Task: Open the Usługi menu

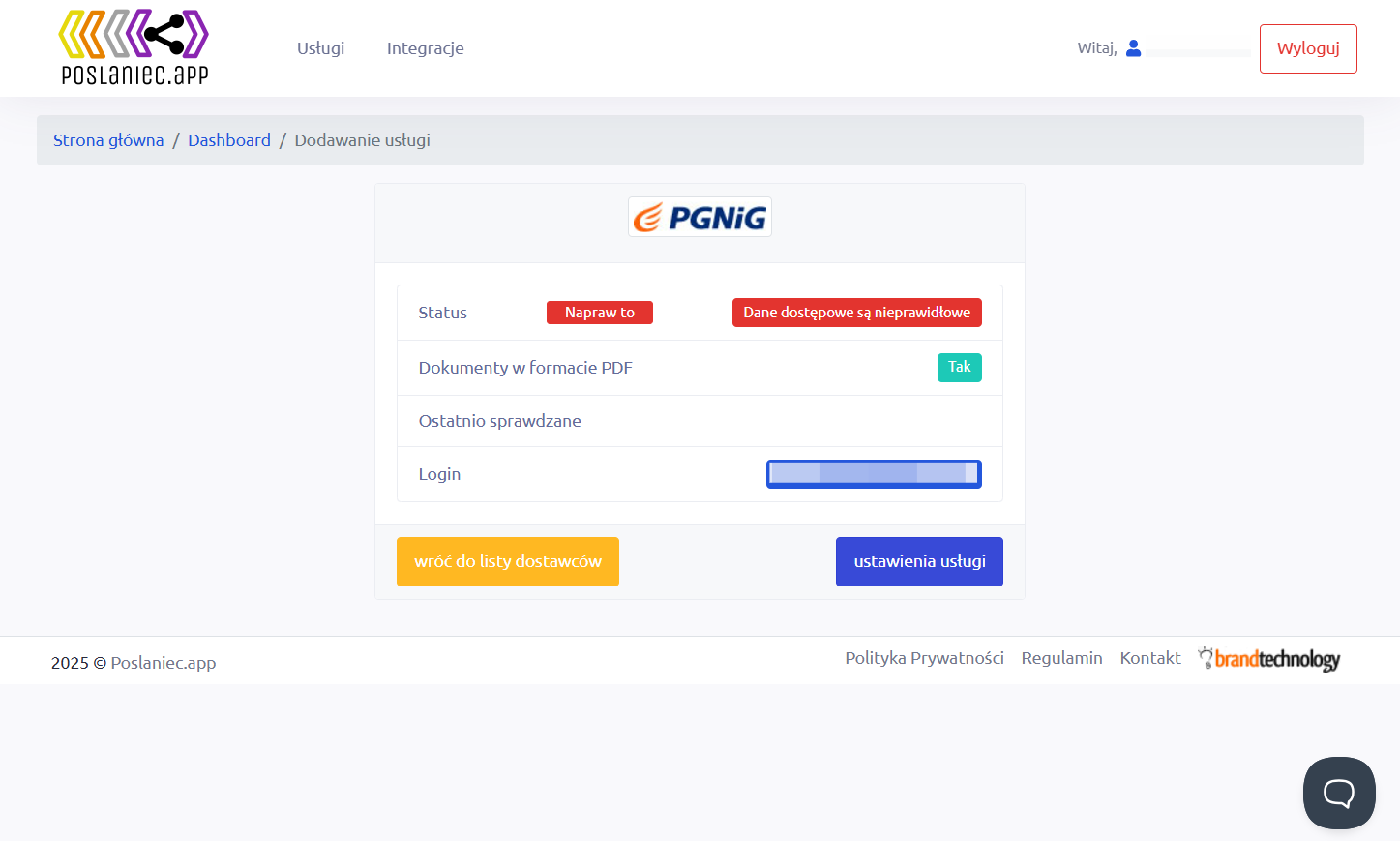Action: (x=320, y=48)
